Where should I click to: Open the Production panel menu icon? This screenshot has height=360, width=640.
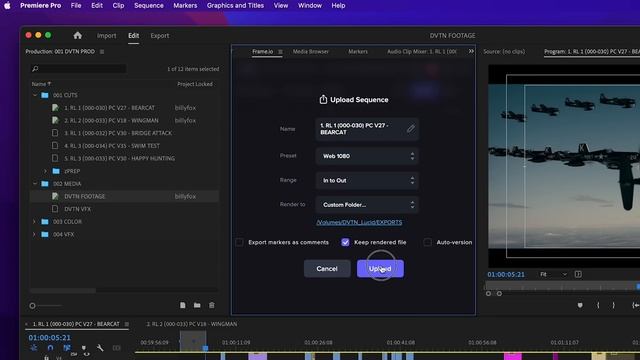(x=102, y=52)
